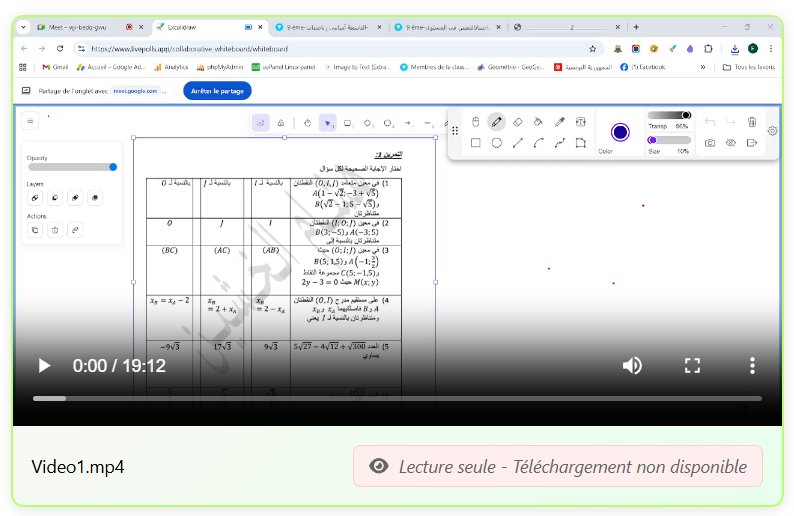Enter fullscreen video mode
Viewport: 794px width, 516px height.
[692, 366]
